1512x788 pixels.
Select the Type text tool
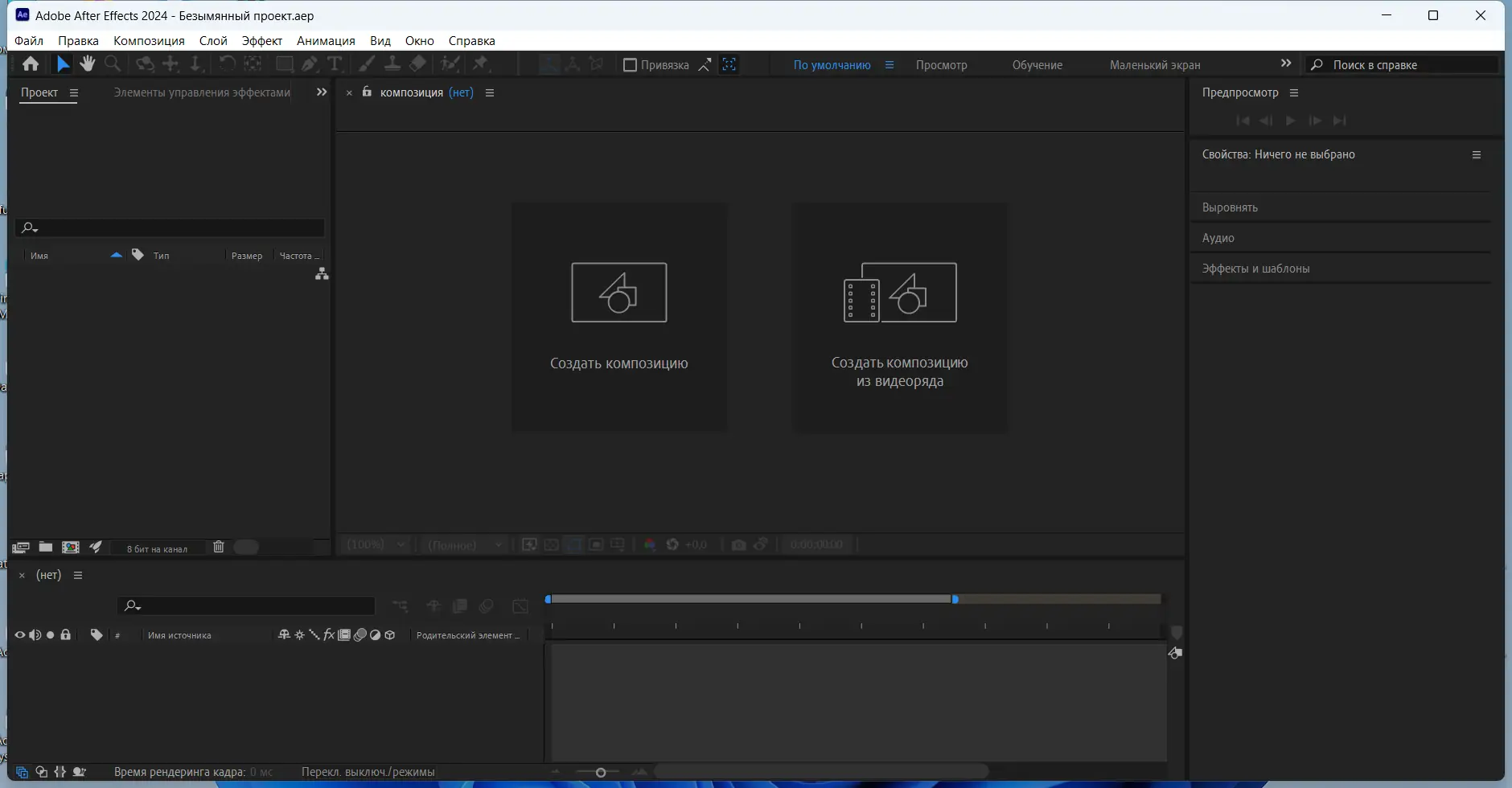[335, 64]
